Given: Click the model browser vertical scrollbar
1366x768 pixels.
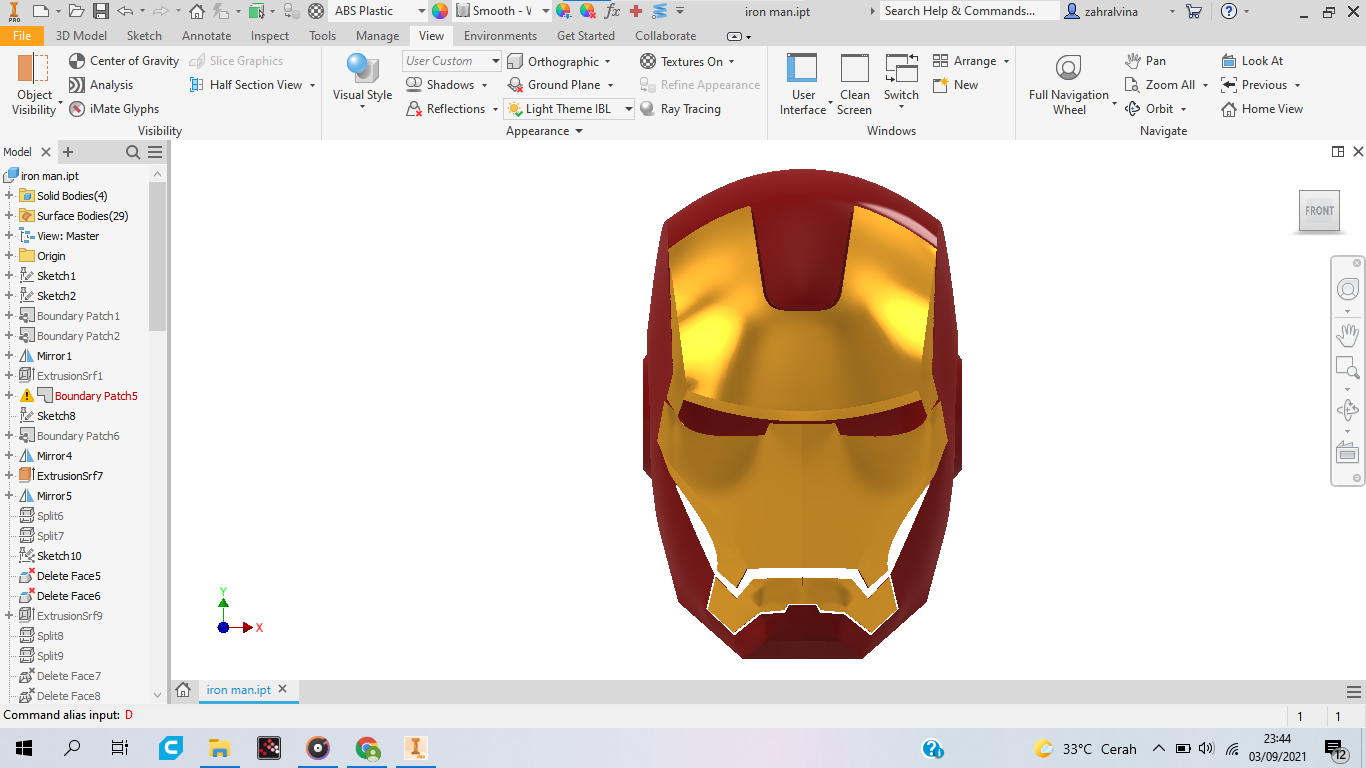Looking at the screenshot, I should click(157, 256).
